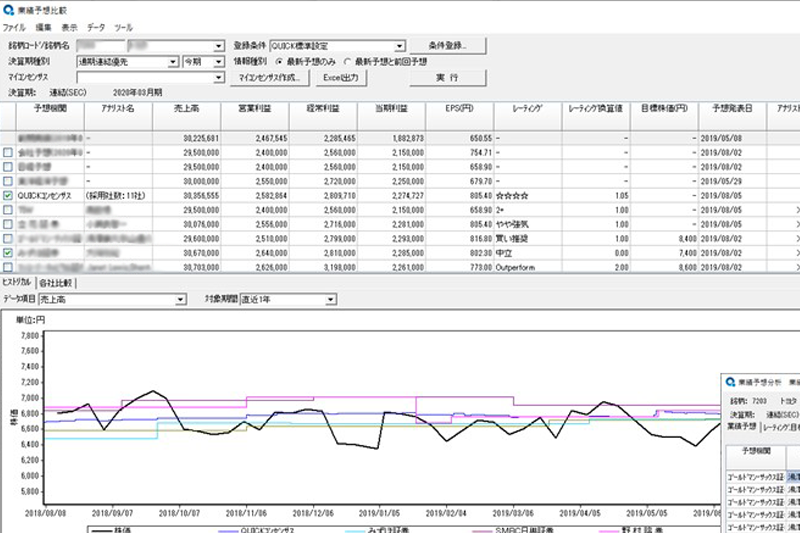Click the 2,467,545 営業利益 cell
800x533 pixels.
(x=255, y=138)
